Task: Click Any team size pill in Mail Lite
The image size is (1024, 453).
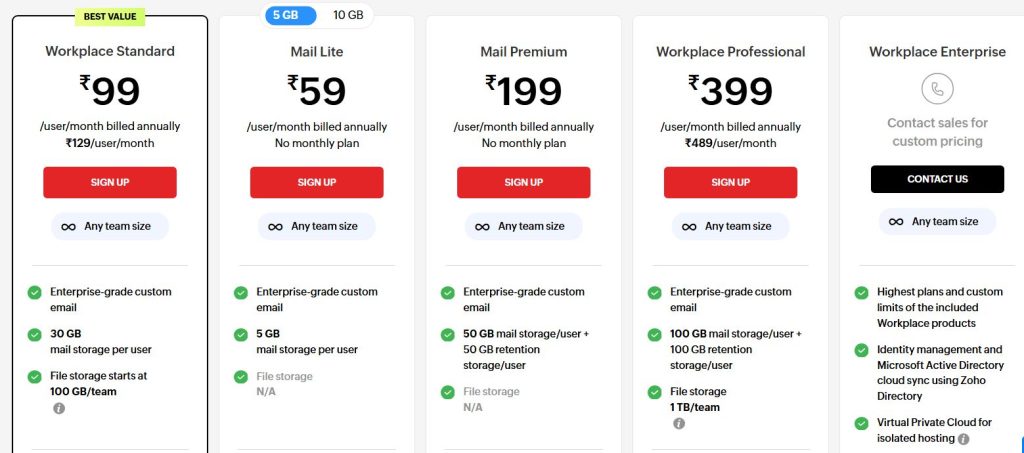Action: (x=317, y=226)
